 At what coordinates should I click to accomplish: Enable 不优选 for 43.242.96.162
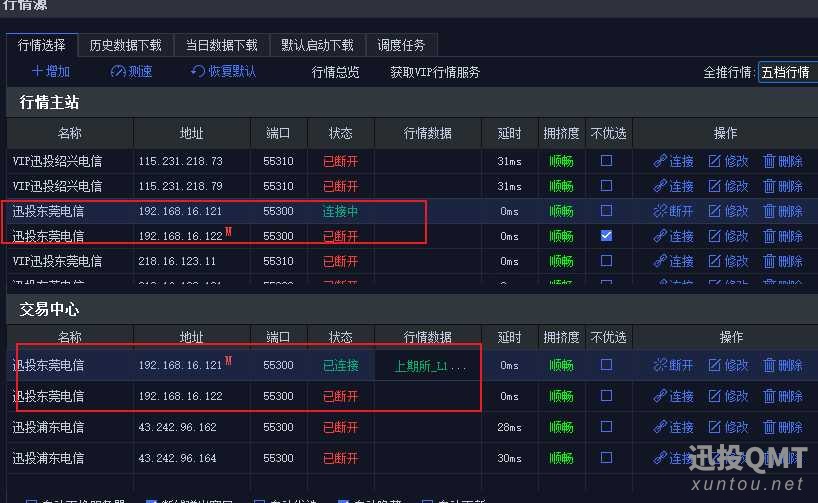pyautogui.click(x=606, y=427)
